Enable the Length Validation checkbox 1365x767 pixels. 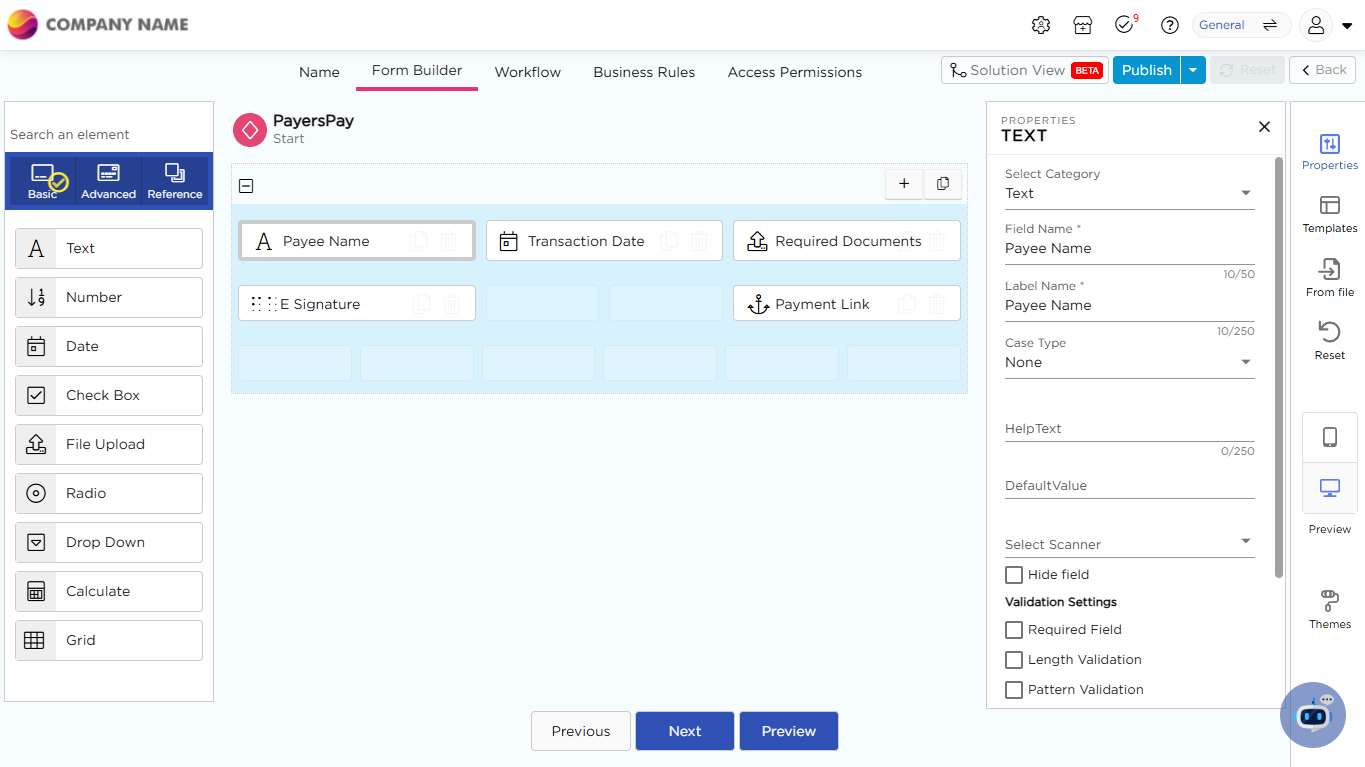[1014, 660]
